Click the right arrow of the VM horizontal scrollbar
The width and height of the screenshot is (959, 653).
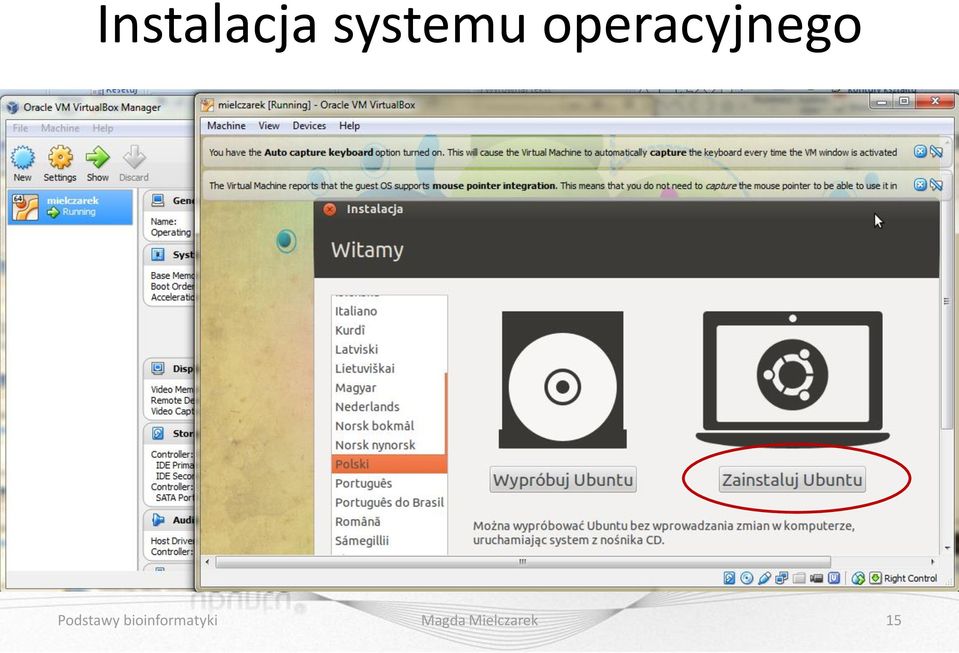click(x=933, y=561)
